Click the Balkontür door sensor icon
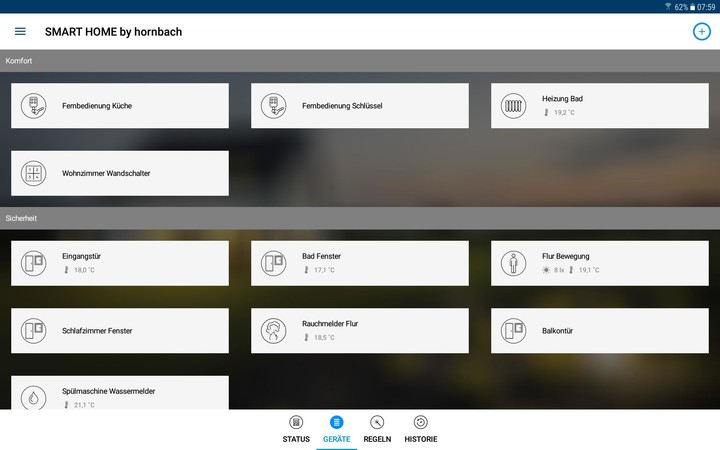This screenshot has width=720, height=450. click(x=513, y=331)
